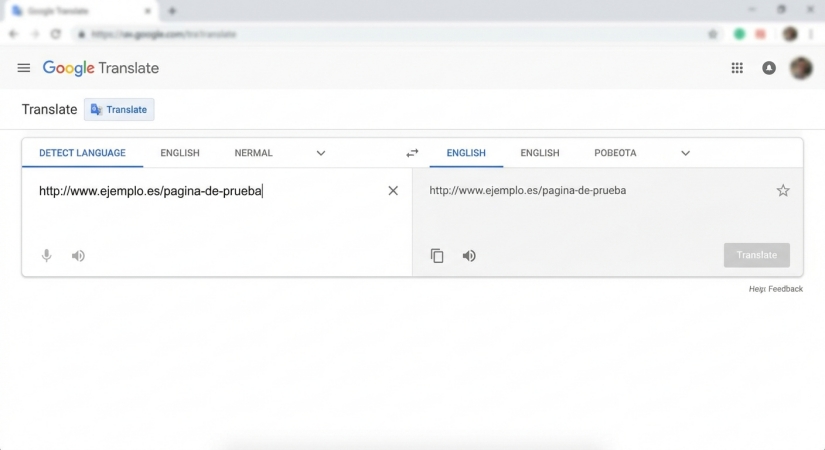Select the NERMAL source language tab
This screenshot has width=825, height=450.
tap(253, 153)
